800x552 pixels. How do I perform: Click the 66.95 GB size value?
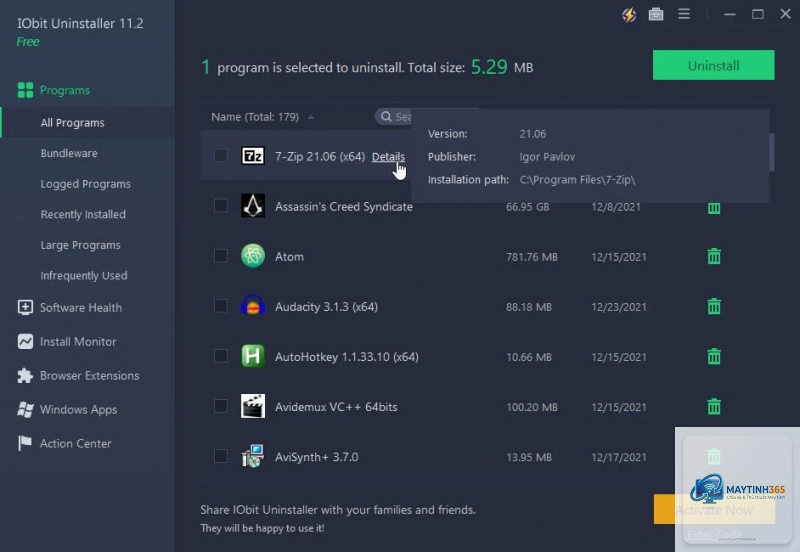point(528,207)
